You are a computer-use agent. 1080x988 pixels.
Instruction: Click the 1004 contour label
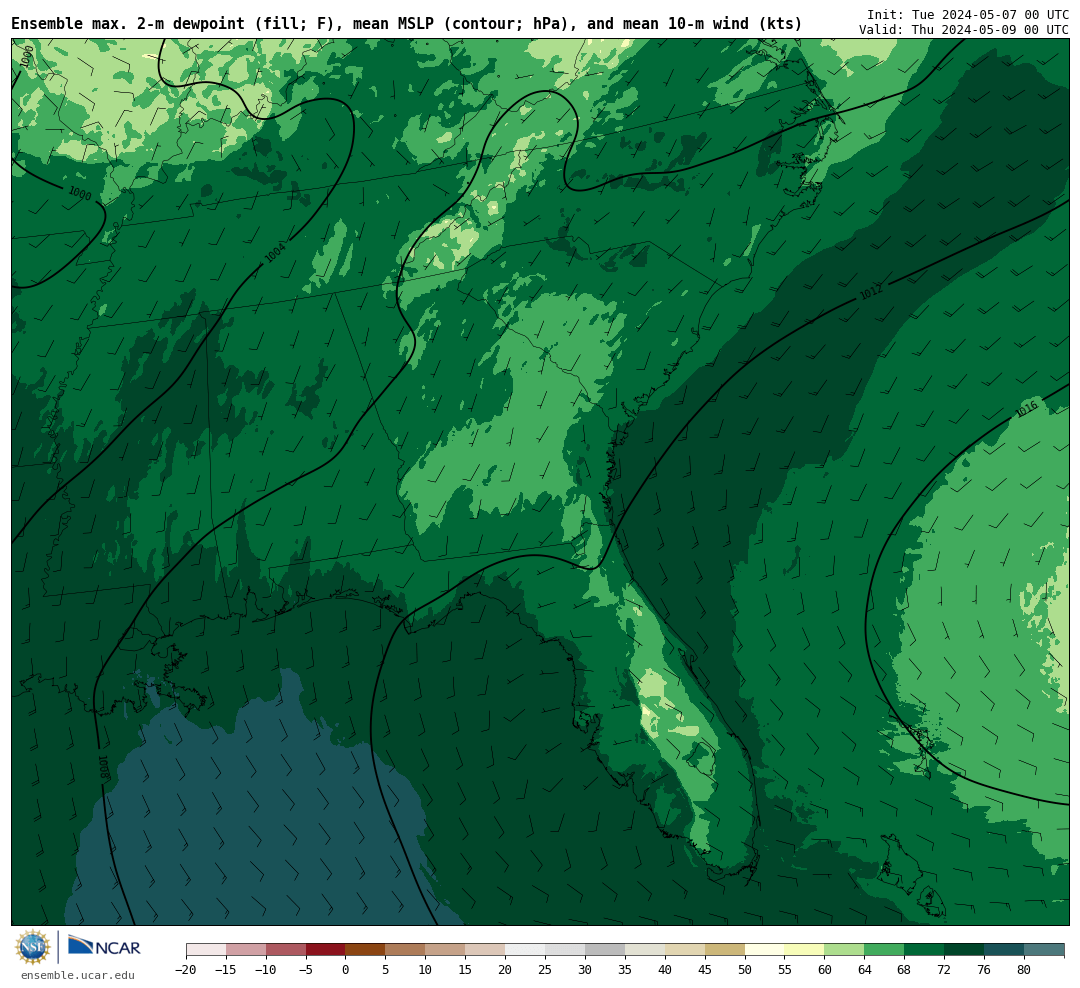tap(275, 253)
